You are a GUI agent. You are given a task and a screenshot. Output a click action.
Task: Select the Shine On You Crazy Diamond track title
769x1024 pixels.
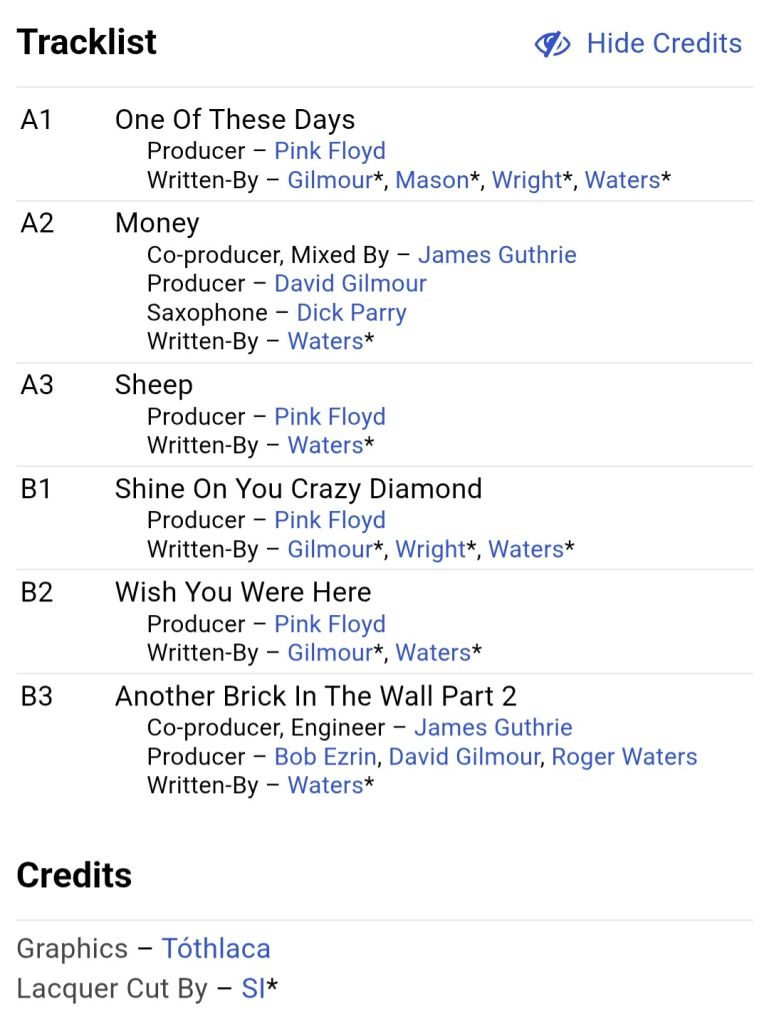(298, 489)
